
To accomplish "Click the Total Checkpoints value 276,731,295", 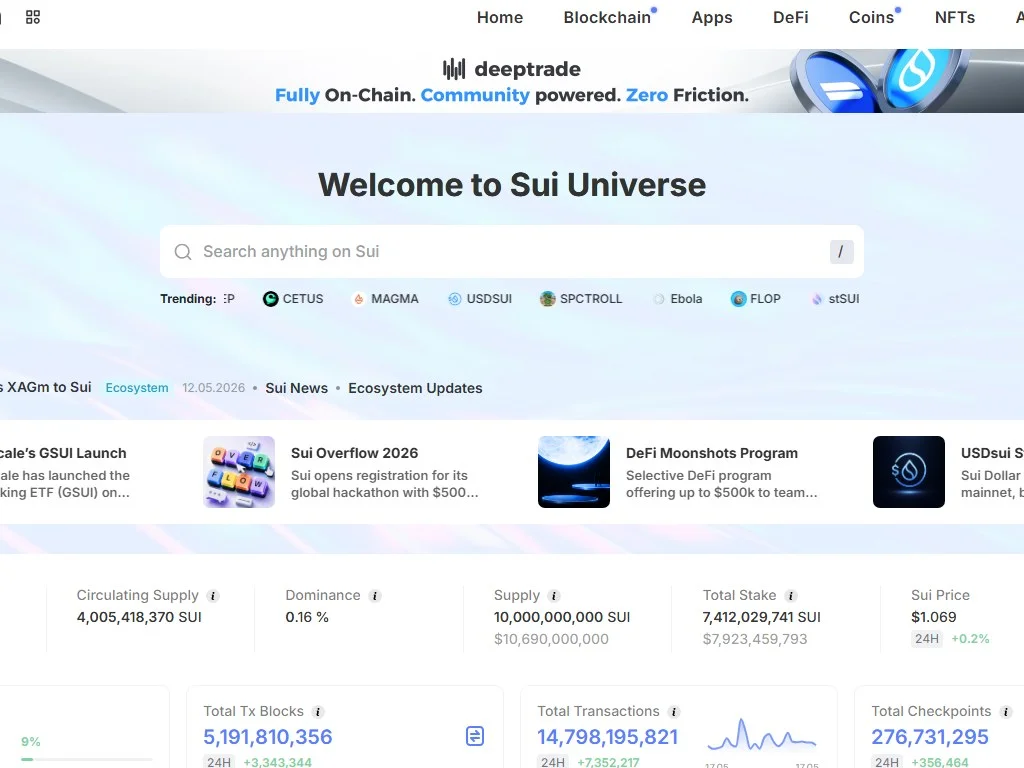I will (930, 737).
